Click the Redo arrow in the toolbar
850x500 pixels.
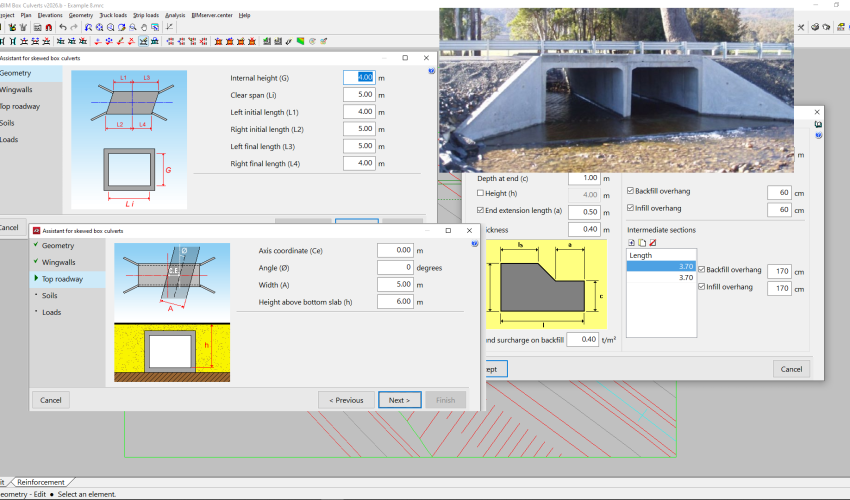pyautogui.click(x=74, y=27)
